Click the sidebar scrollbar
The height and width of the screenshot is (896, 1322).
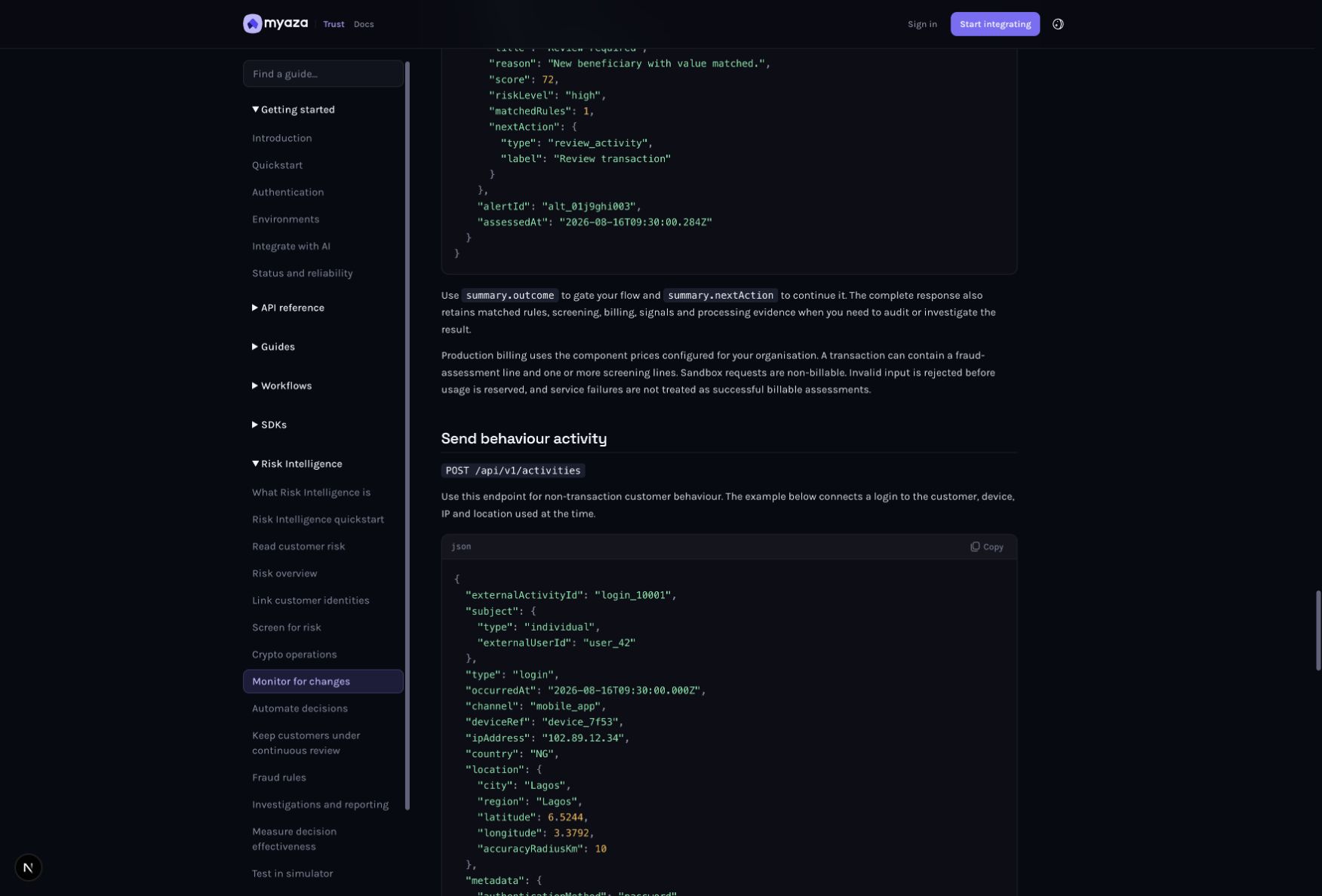point(407,436)
